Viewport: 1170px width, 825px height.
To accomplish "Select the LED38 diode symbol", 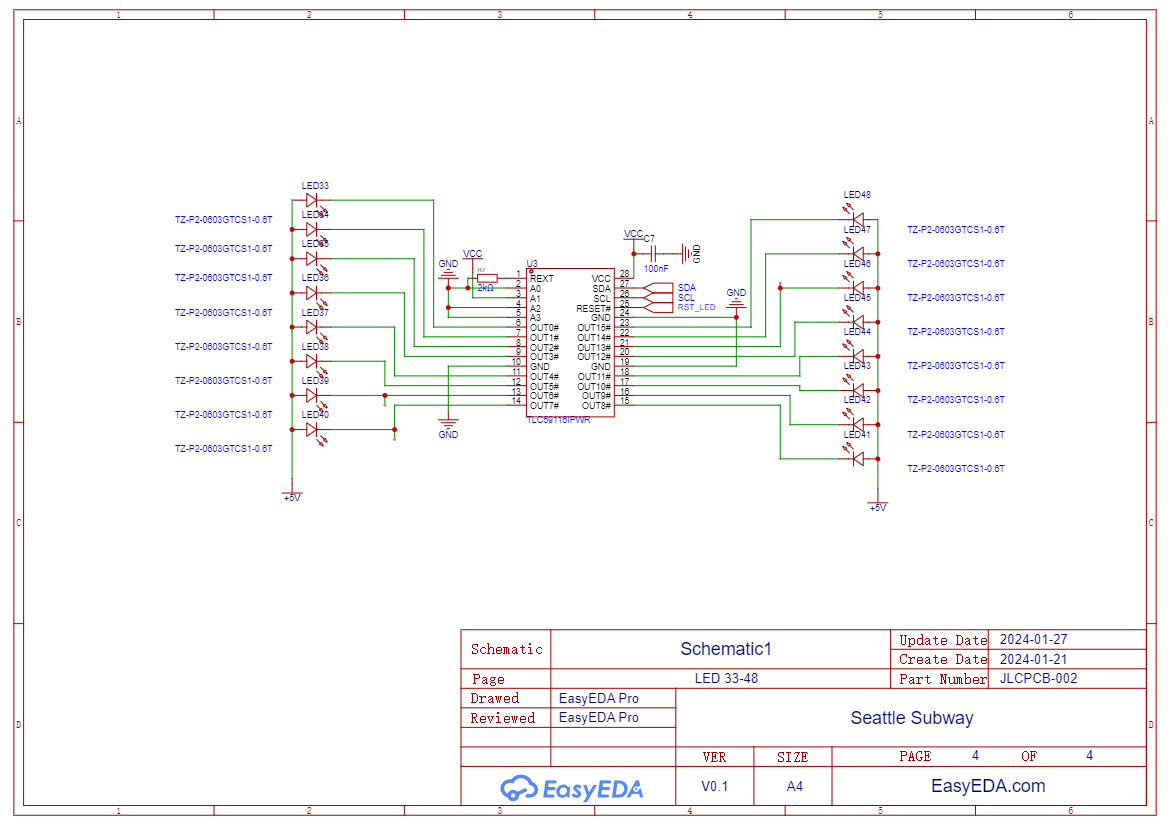I will click(313, 362).
